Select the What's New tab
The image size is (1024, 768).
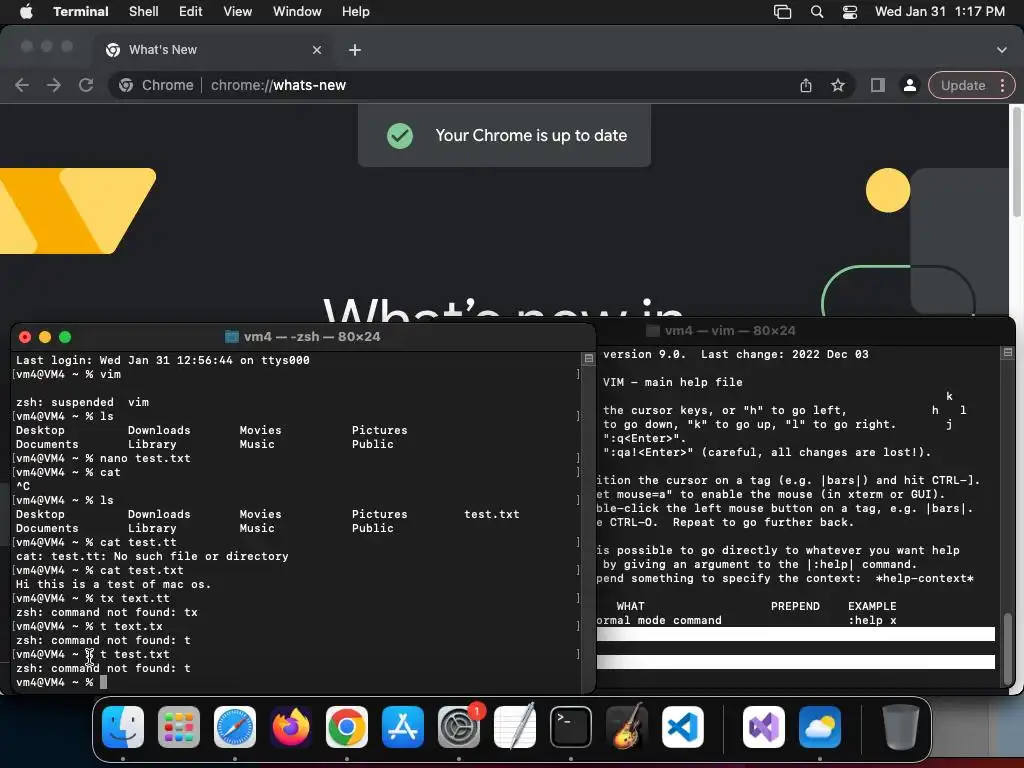coord(212,50)
